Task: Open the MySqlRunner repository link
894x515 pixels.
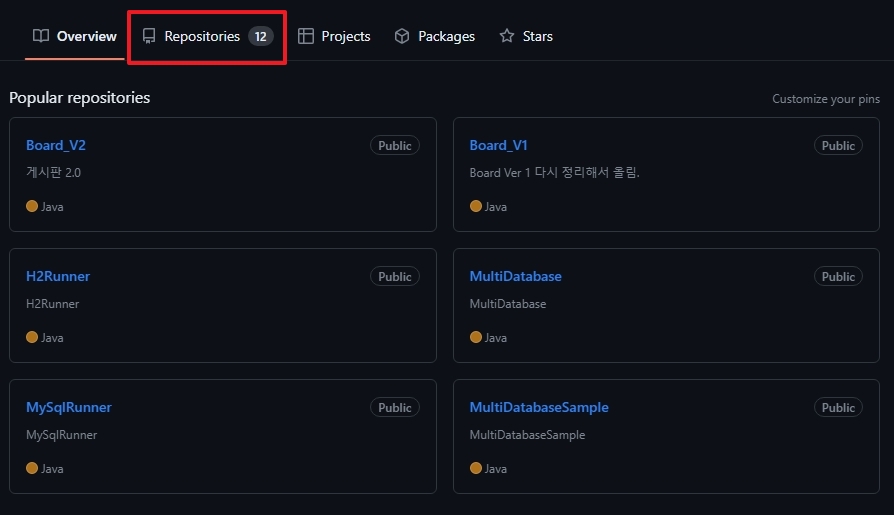Action: [69, 407]
